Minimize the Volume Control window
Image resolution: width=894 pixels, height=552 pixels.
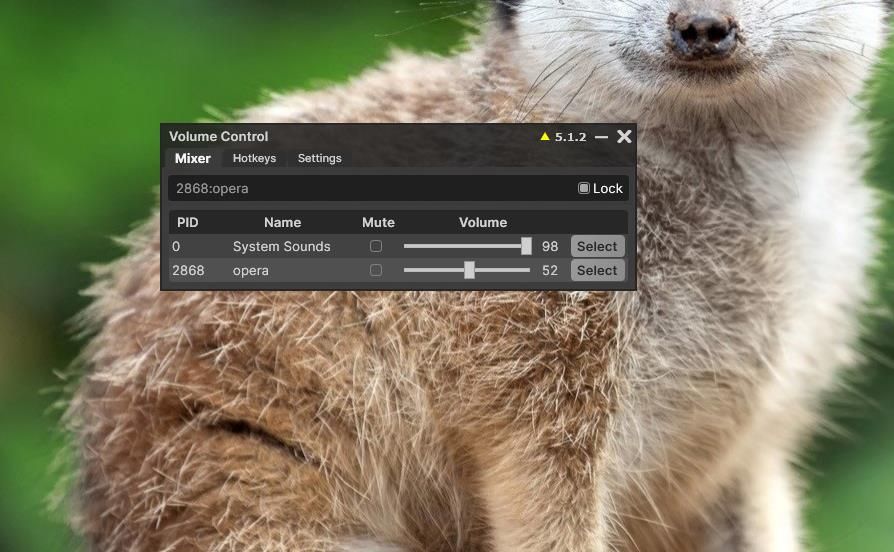tap(601, 137)
